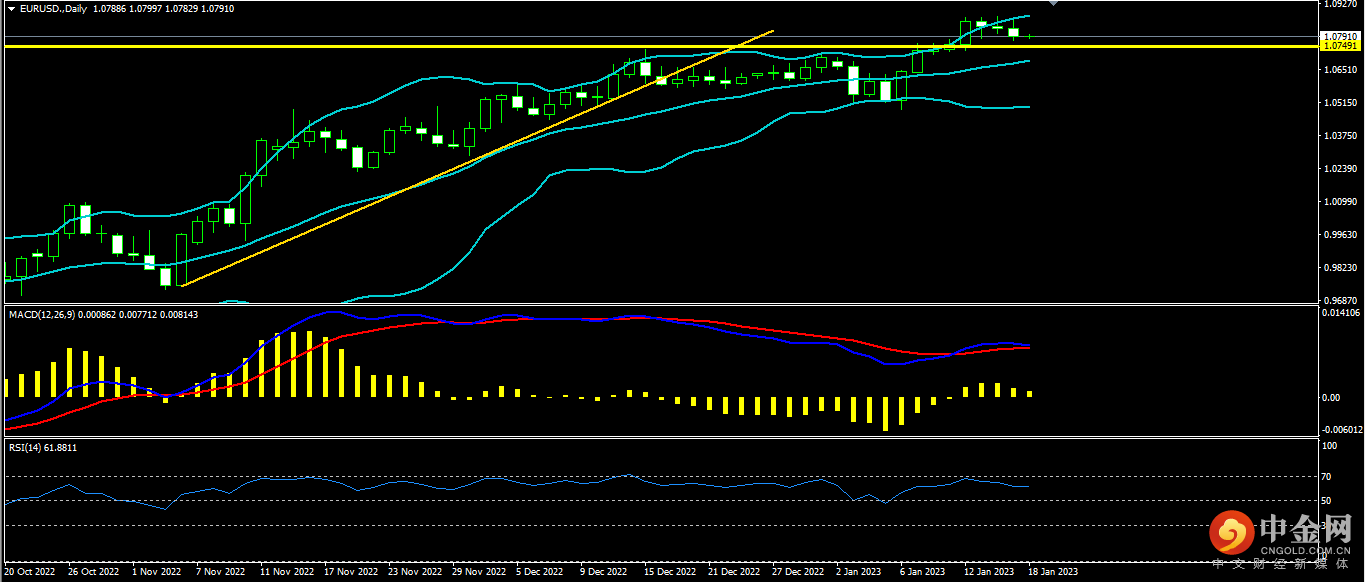Select the MACD(12,26,9) indicator label
This screenshot has height=582, width=1366.
tap(40, 314)
